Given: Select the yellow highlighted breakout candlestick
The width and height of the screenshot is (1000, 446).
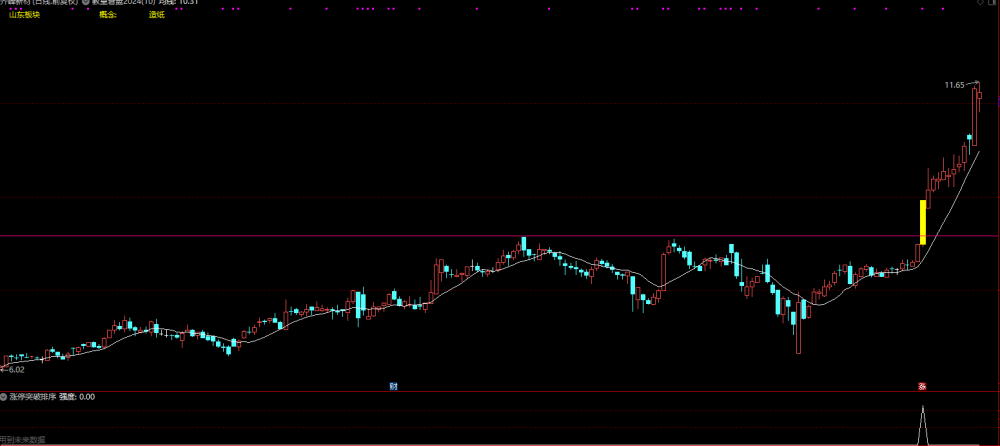Looking at the screenshot, I should pyautogui.click(x=922, y=222).
